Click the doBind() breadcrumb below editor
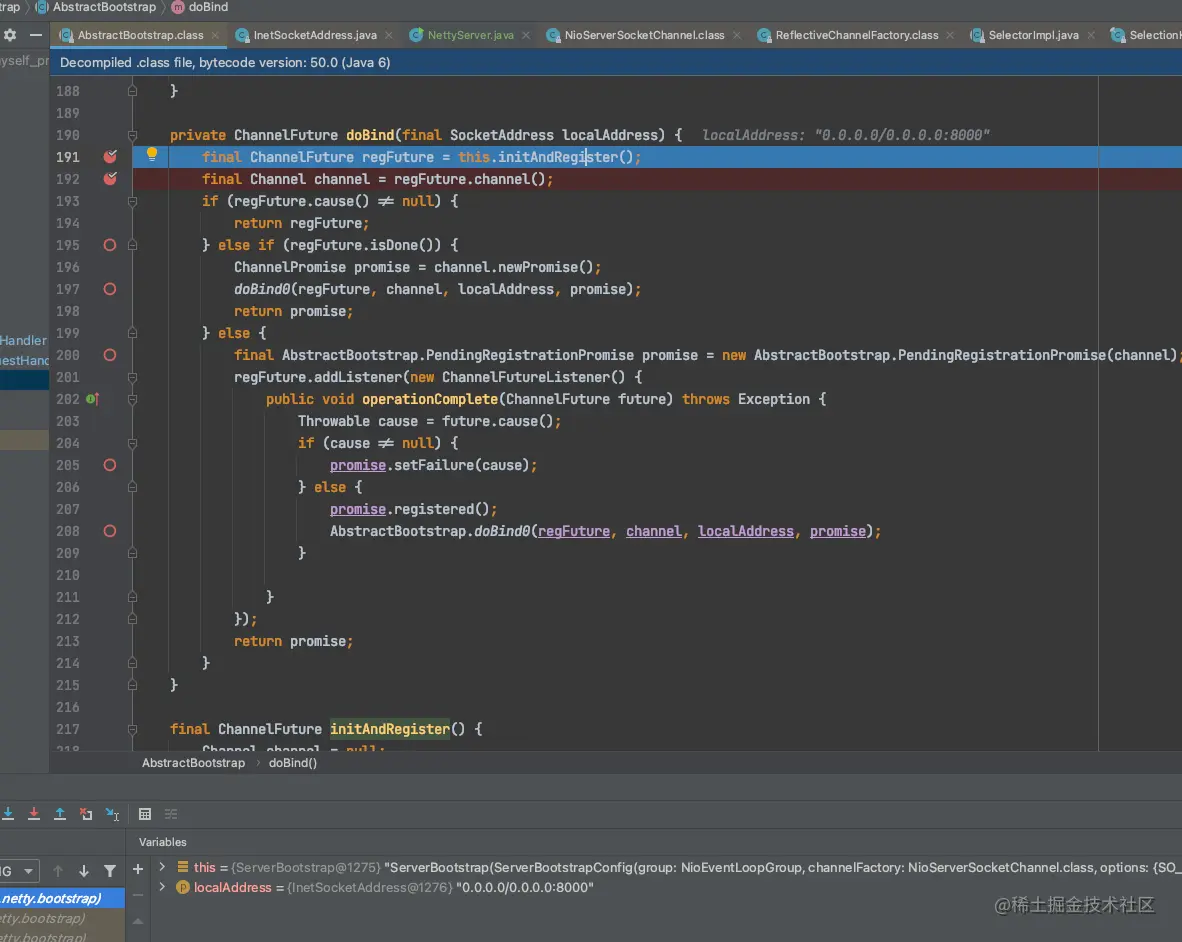1182x942 pixels. pyautogui.click(x=293, y=763)
